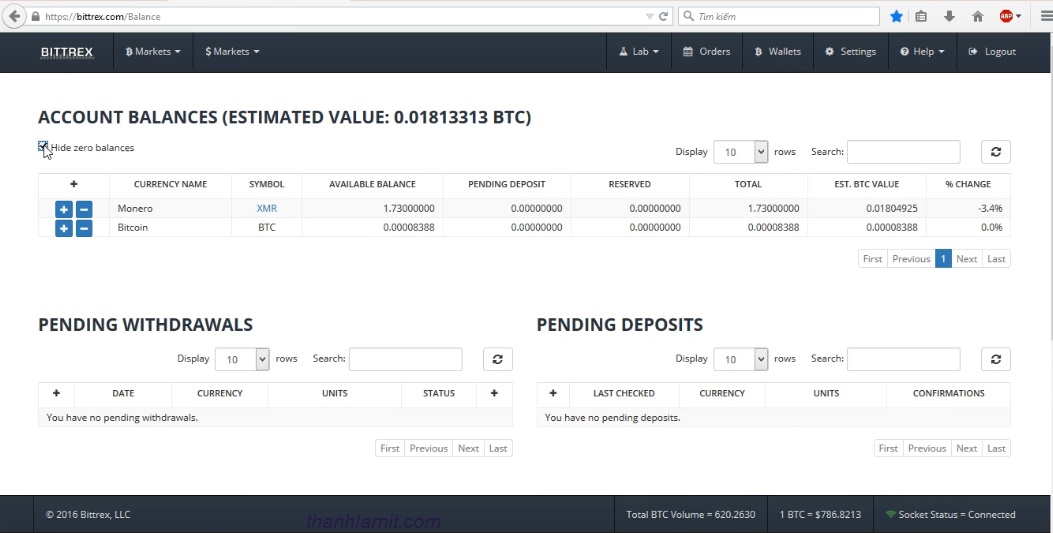This screenshot has height=533, width=1053.
Task: Click Total BTC Volume footer text
Action: pyautogui.click(x=690, y=515)
